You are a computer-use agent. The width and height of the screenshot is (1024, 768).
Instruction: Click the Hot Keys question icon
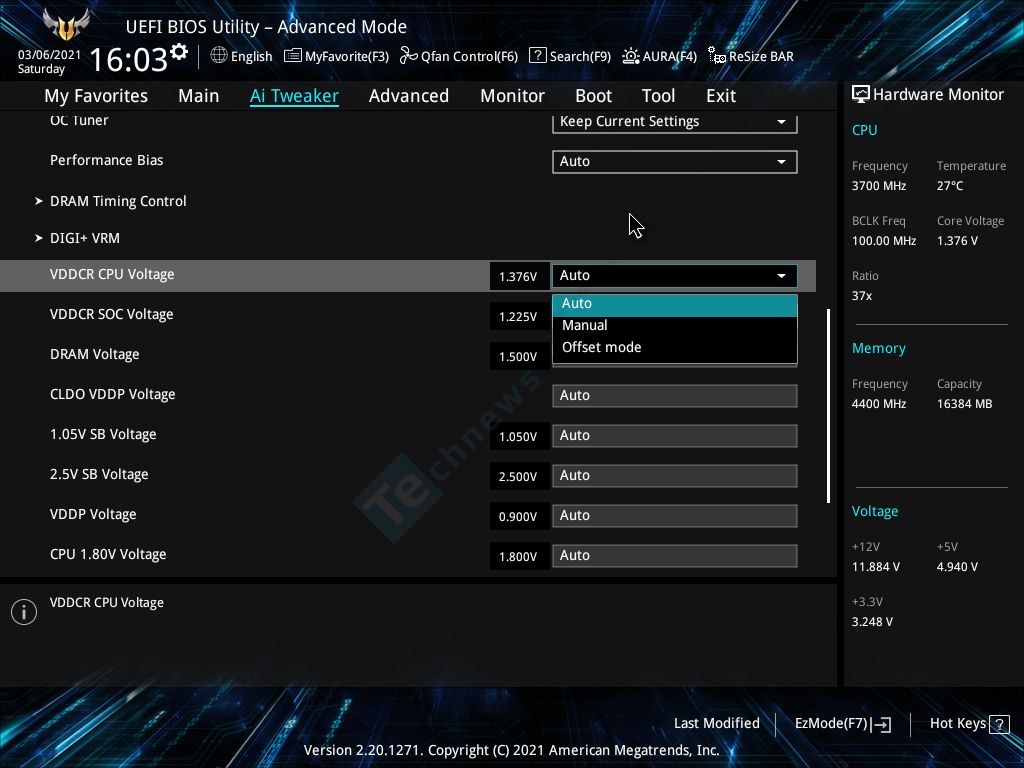[x=999, y=724]
